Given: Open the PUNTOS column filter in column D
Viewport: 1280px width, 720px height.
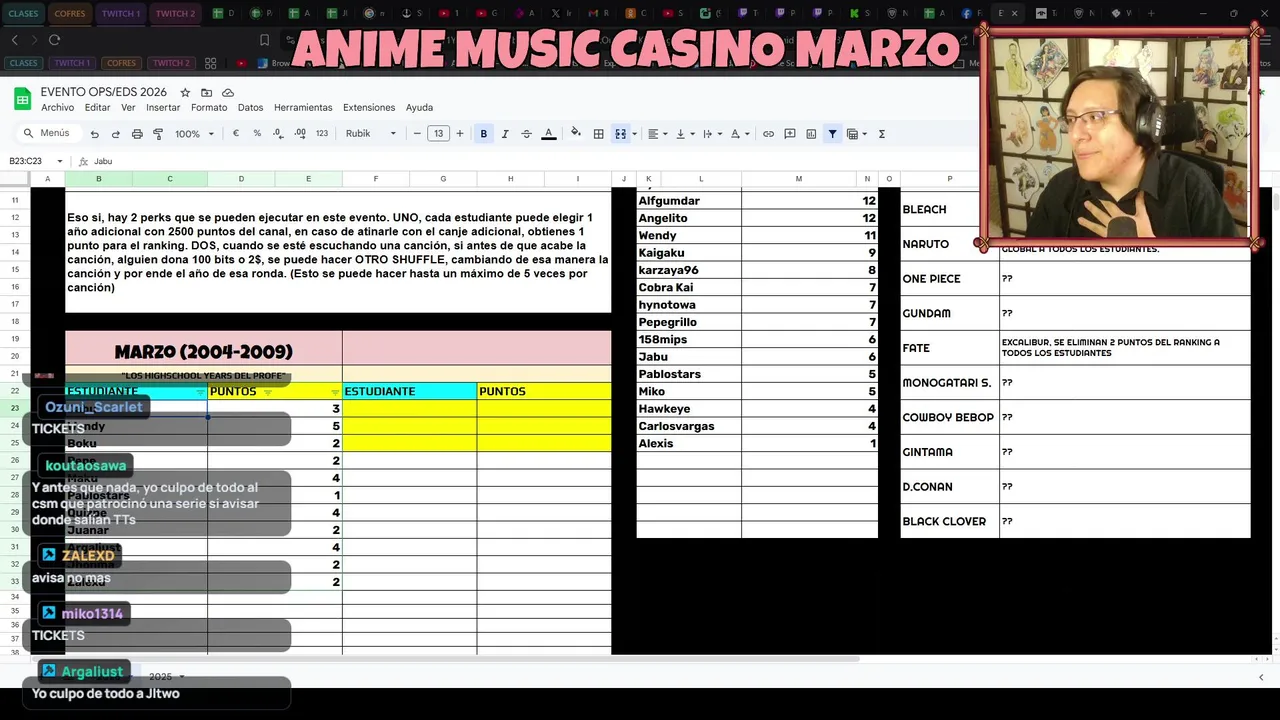Looking at the screenshot, I should pyautogui.click(x=267, y=392).
